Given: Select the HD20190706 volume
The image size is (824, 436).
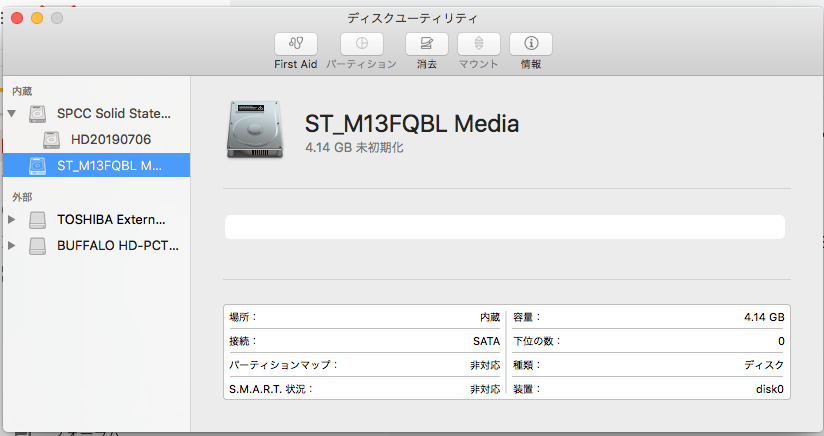Looking at the screenshot, I should (x=110, y=139).
